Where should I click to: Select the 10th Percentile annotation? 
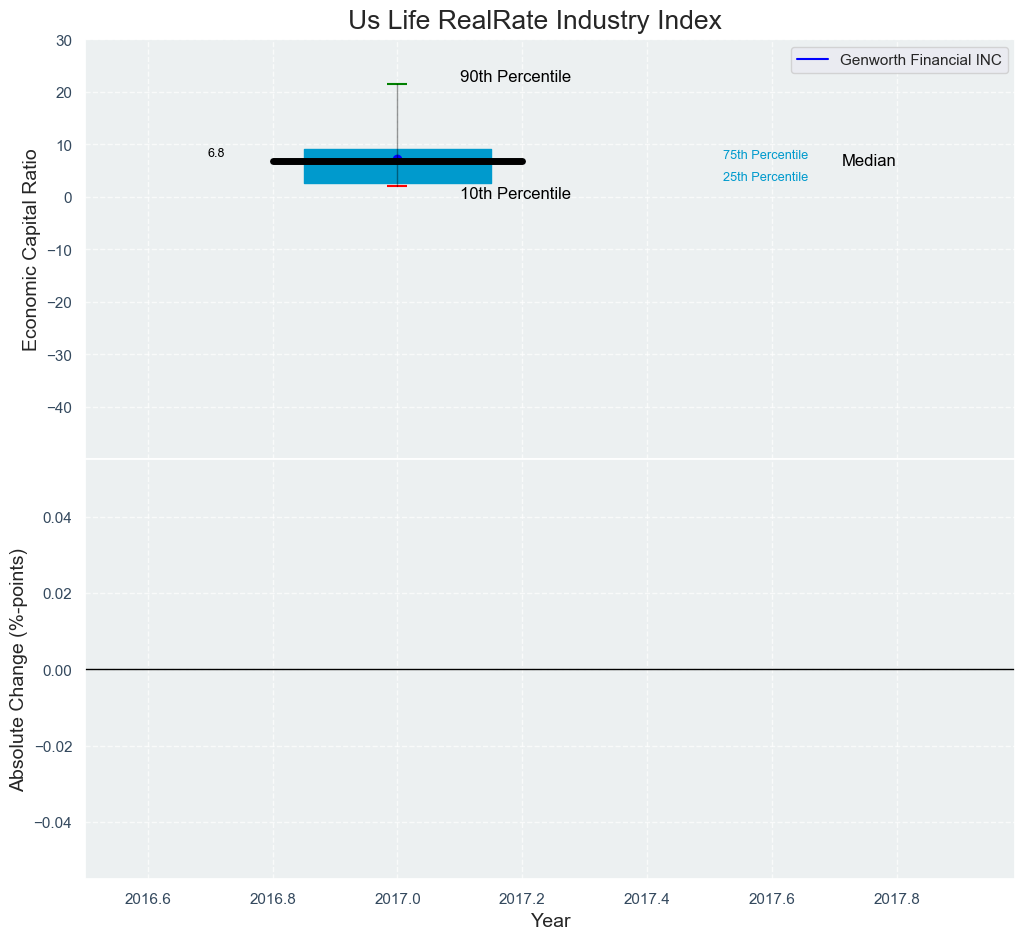(x=515, y=194)
